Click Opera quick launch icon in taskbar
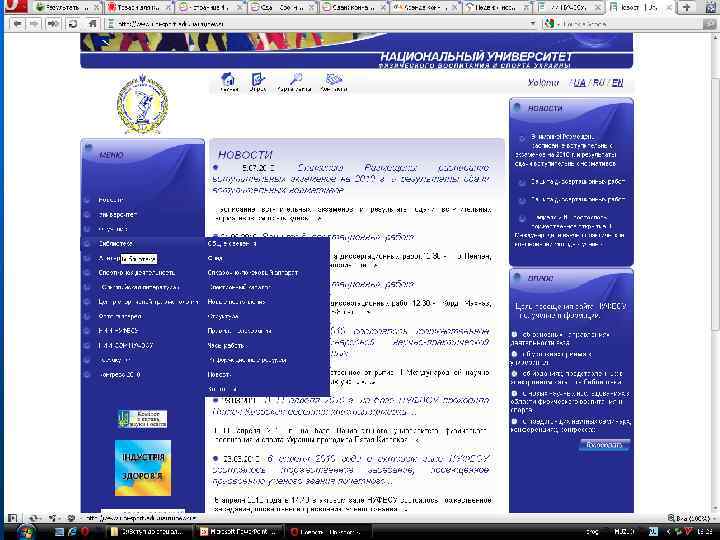Screen dimensions: 720x540 click(85, 532)
